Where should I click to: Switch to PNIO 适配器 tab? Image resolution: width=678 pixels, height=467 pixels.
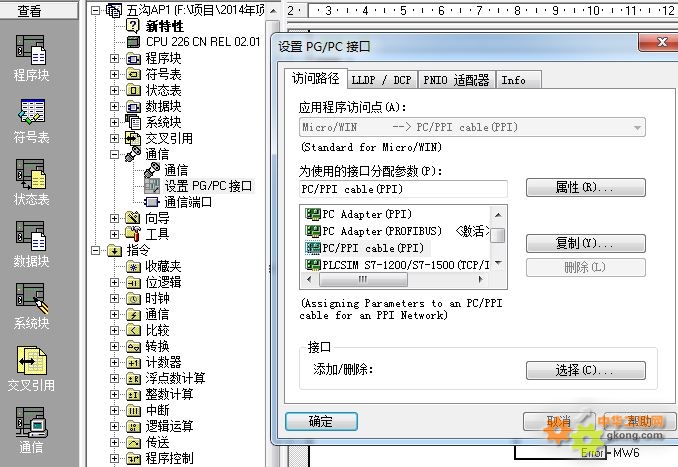tap(456, 80)
